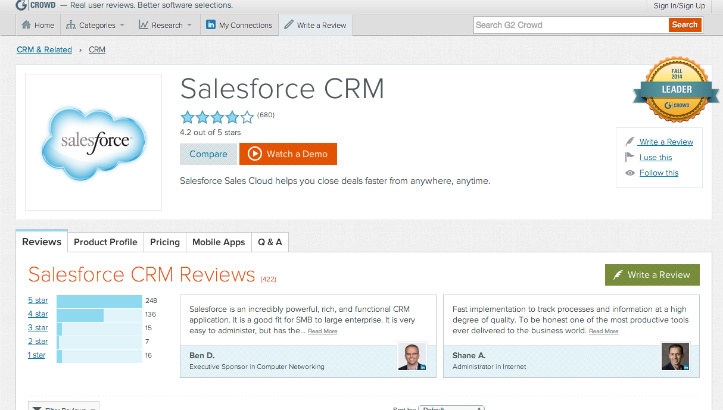Click flag icon beside I use this
The height and width of the screenshot is (410, 723).
(629, 157)
